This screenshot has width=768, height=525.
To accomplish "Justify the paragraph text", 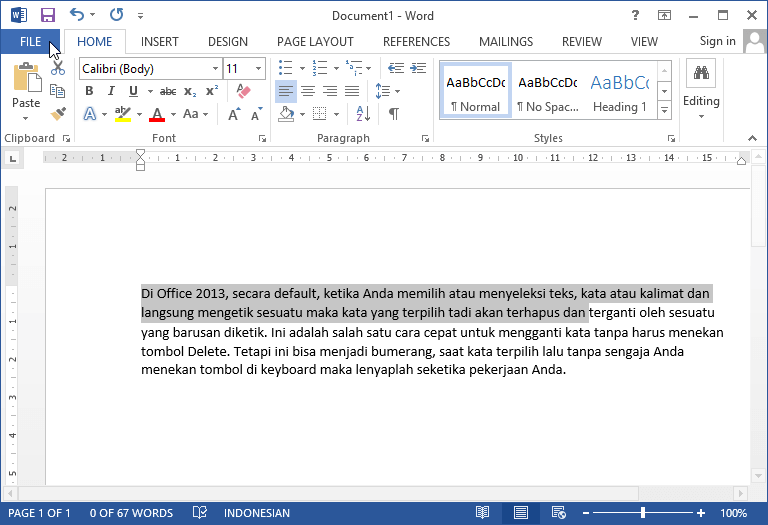I will click(x=352, y=91).
